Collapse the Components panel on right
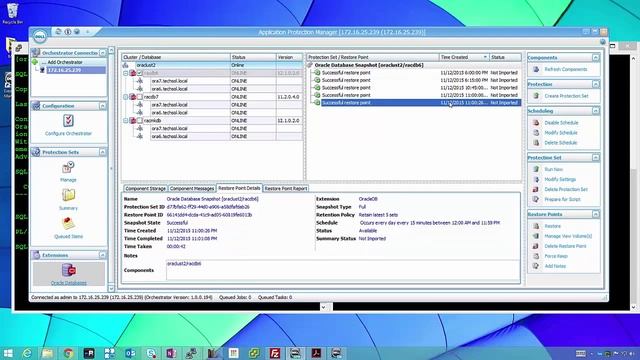The height and width of the screenshot is (360, 640). [596, 58]
